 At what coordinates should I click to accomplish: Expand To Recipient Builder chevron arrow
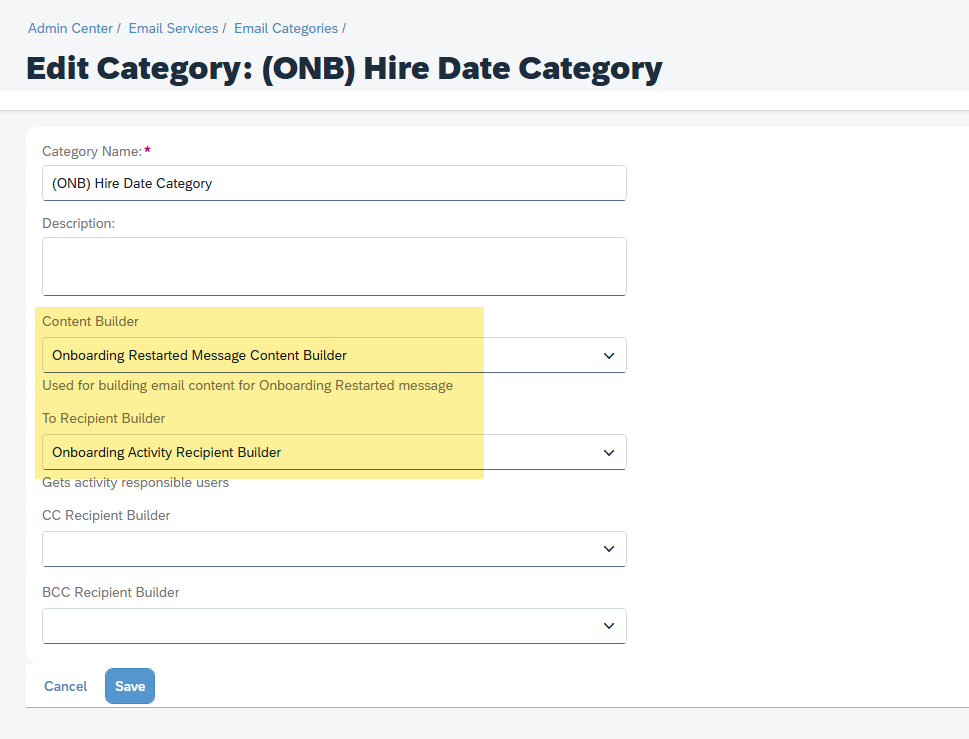click(609, 452)
